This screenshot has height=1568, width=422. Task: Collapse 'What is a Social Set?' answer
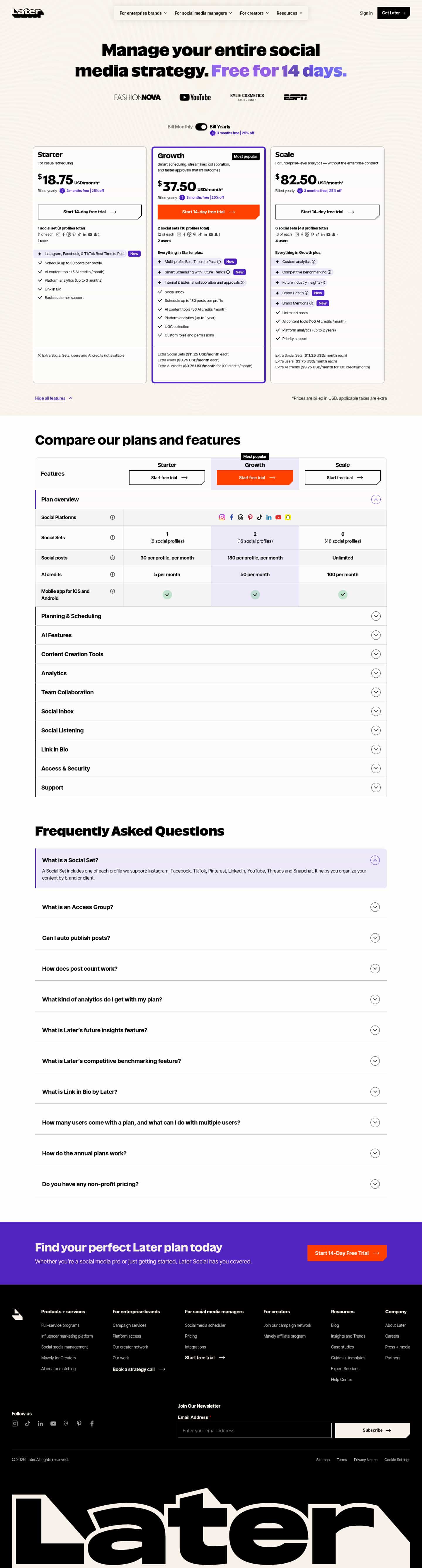(x=375, y=860)
